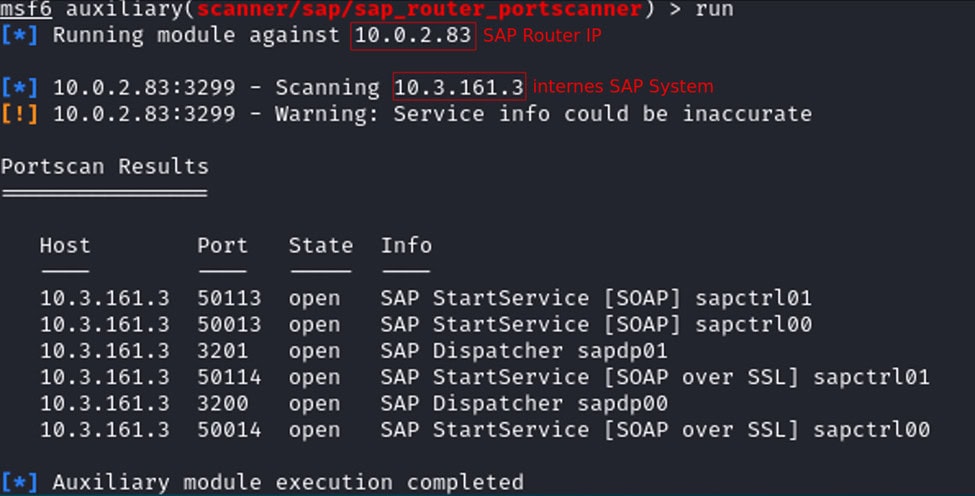This screenshot has height=496, width=975.
Task: Click the Host column header
Action: [65, 245]
